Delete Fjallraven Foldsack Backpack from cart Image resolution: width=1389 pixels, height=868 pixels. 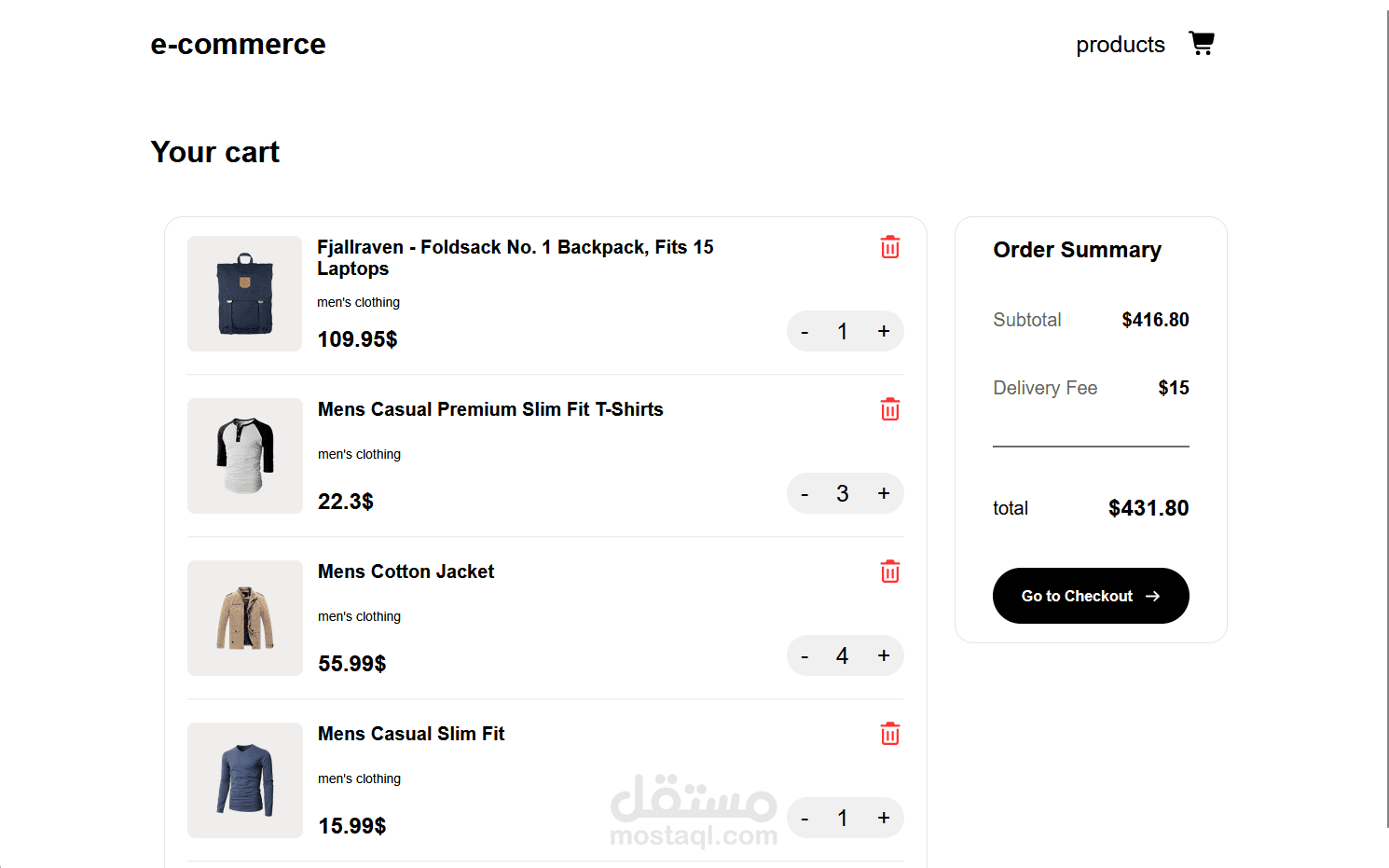[890, 247]
